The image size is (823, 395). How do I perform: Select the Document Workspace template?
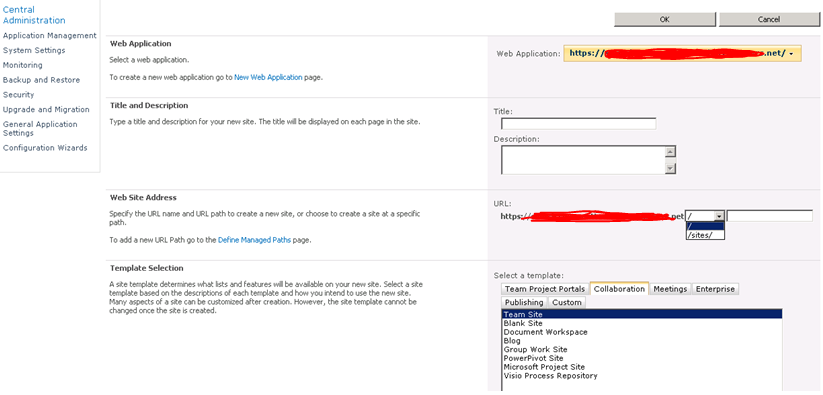546,332
